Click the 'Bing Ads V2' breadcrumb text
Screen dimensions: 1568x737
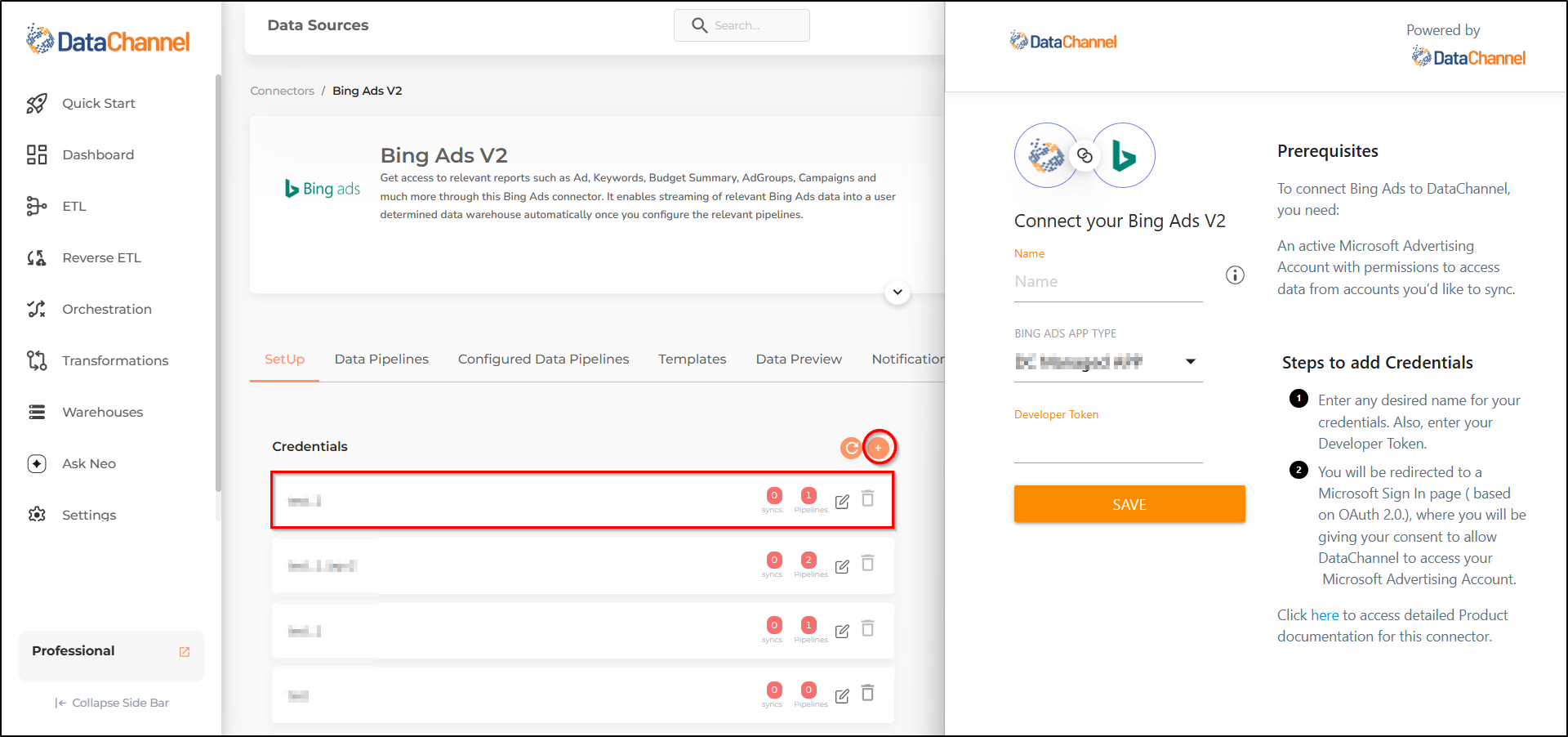pyautogui.click(x=367, y=91)
